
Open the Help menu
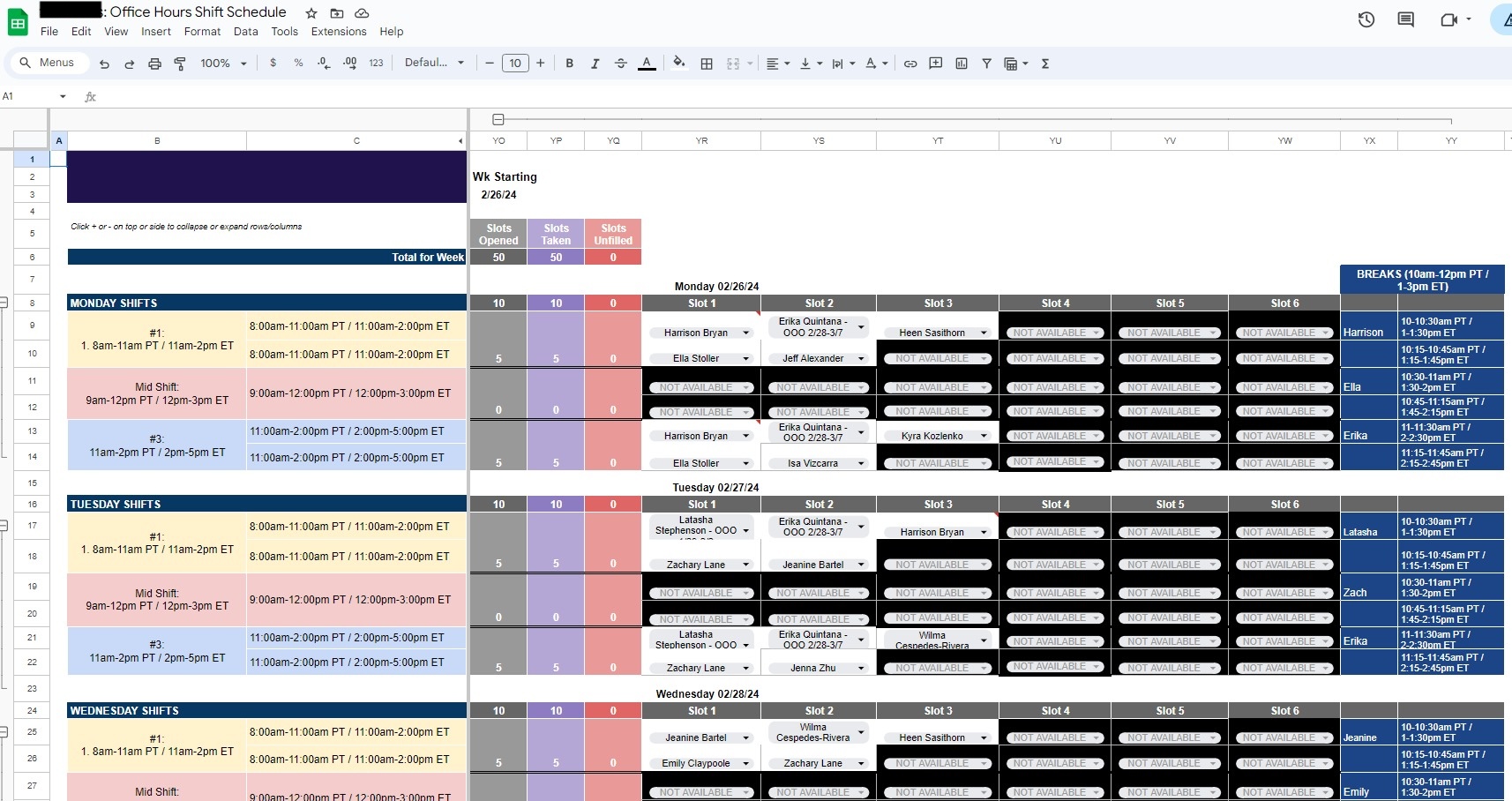[x=392, y=32]
